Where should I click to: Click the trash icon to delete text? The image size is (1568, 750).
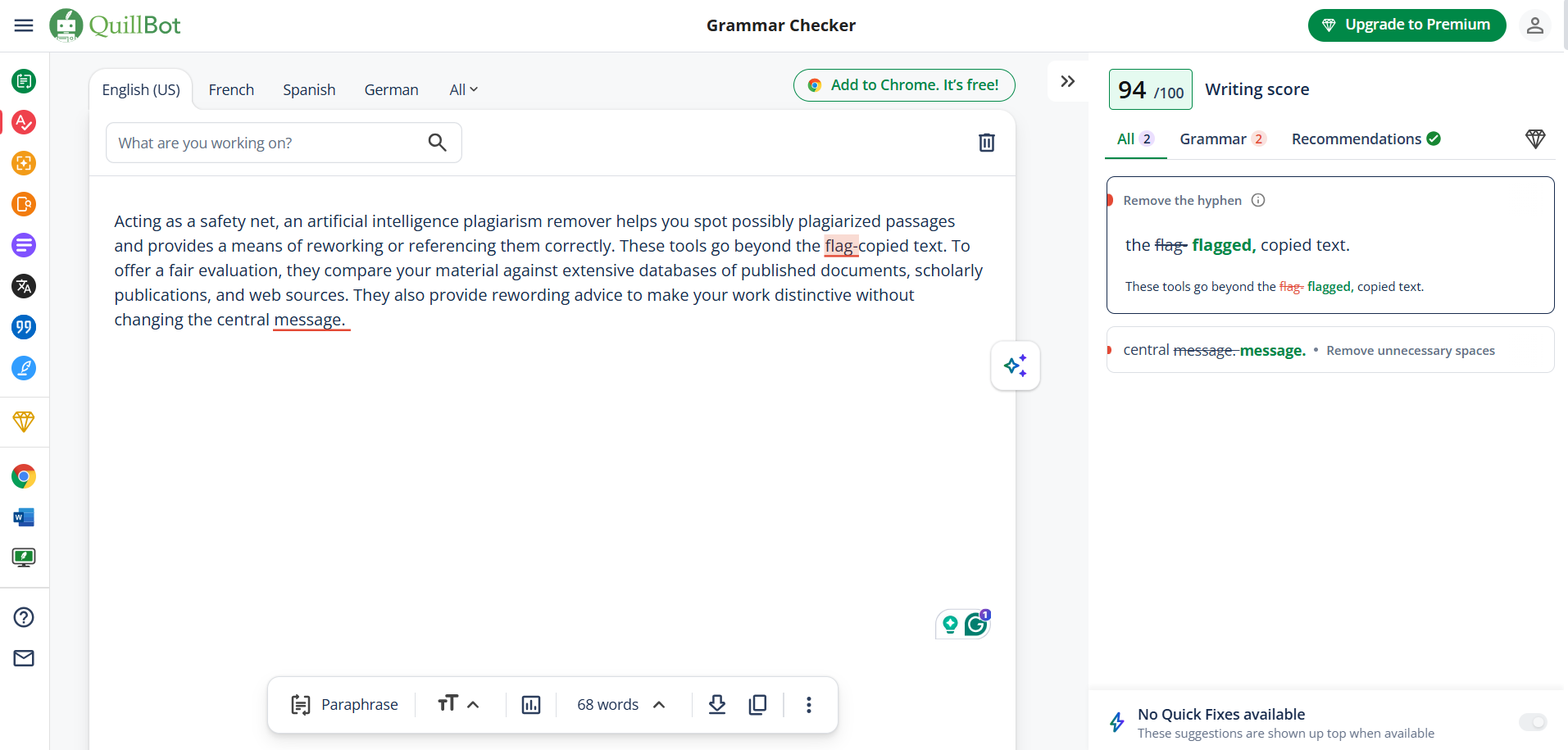pos(986,143)
